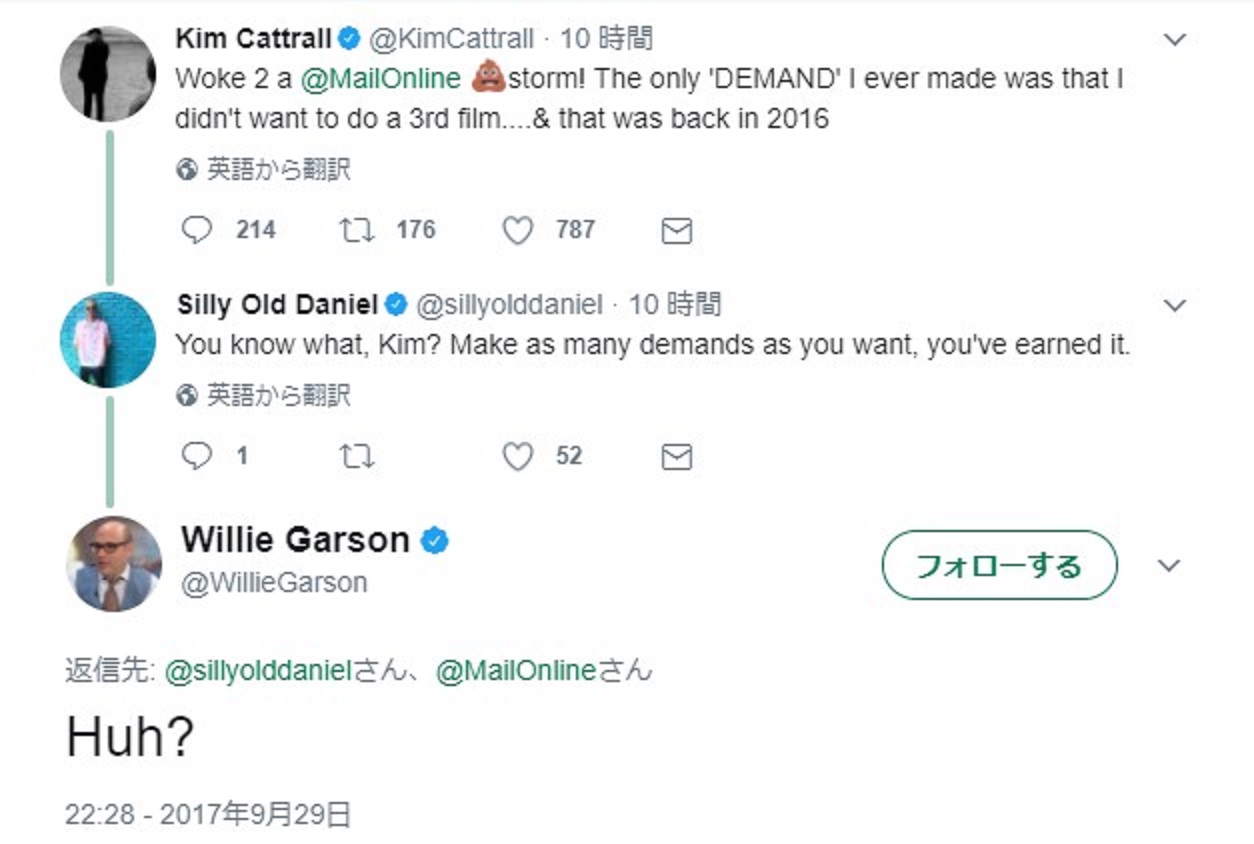The image size is (1254, 844).
Task: Share Silly Old Daniel's tweet by message
Action: coord(677,457)
